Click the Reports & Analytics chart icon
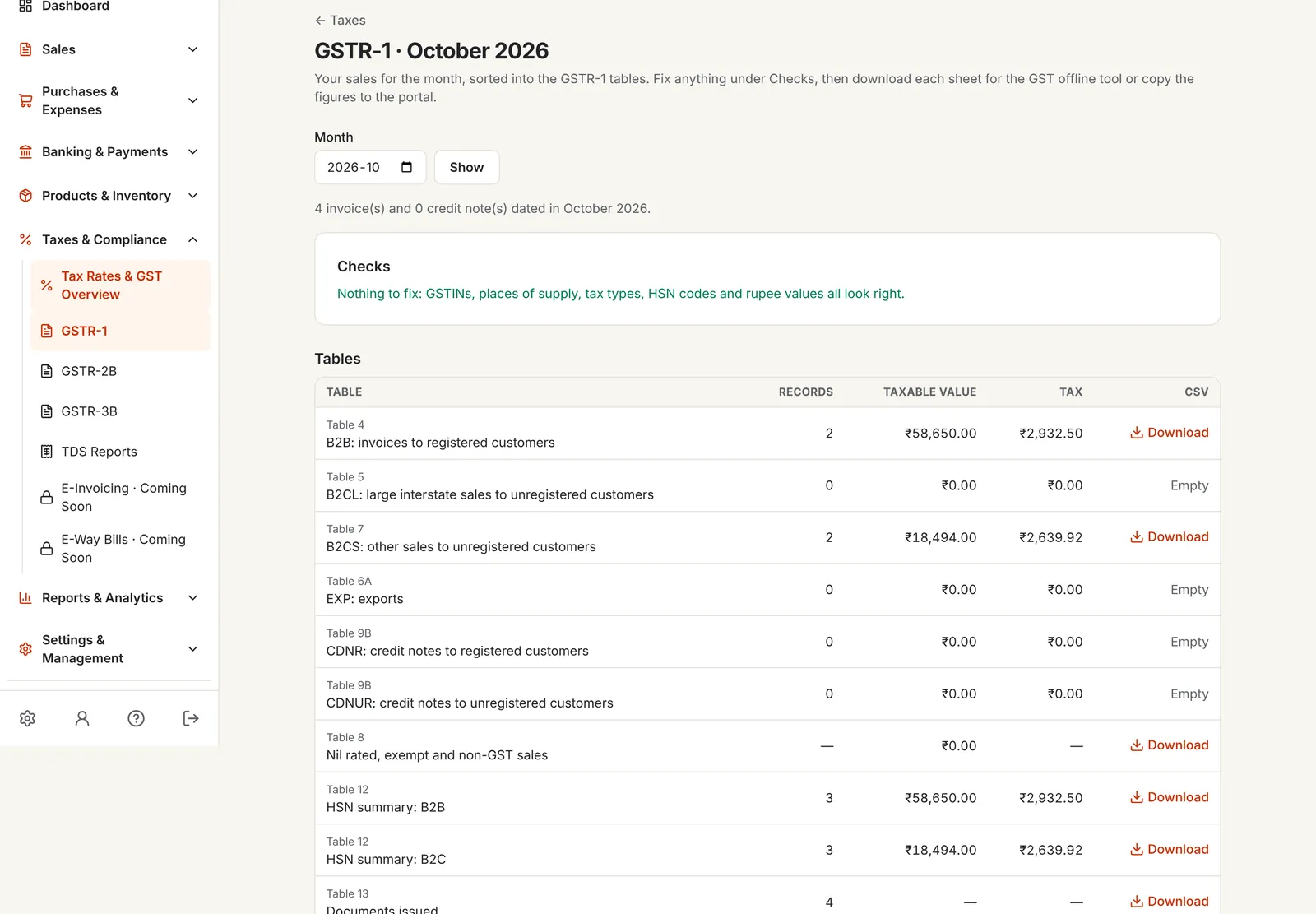1316x914 pixels. [x=25, y=598]
